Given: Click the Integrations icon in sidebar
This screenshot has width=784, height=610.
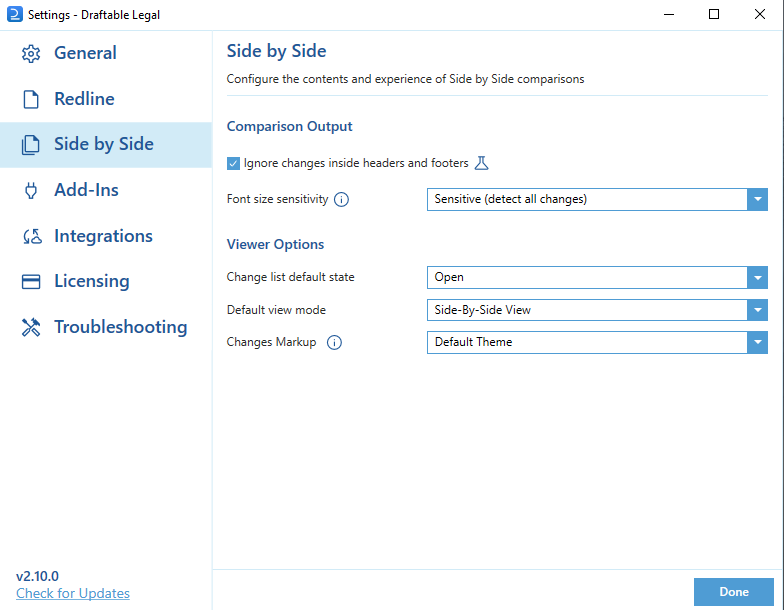Looking at the screenshot, I should [32, 236].
